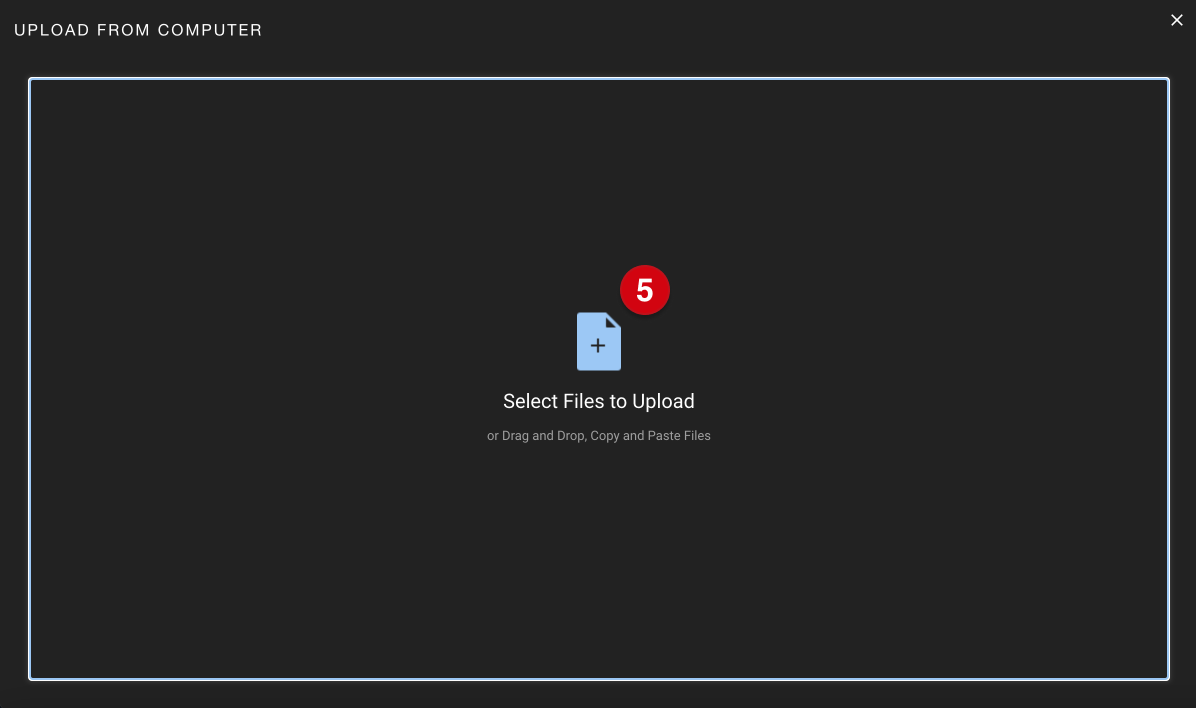Click the Select Files to Upload text
The image size is (1196, 708).
point(599,401)
